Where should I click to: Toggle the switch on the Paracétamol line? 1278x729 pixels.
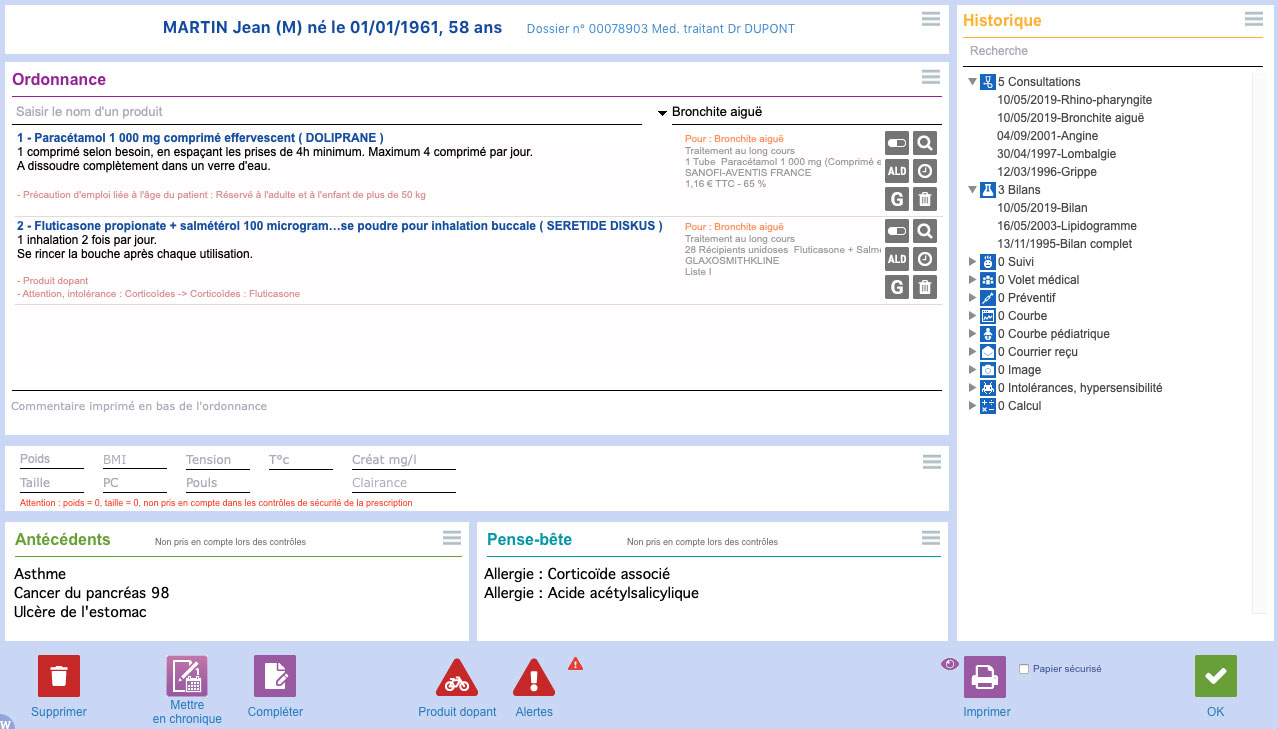pos(897,143)
